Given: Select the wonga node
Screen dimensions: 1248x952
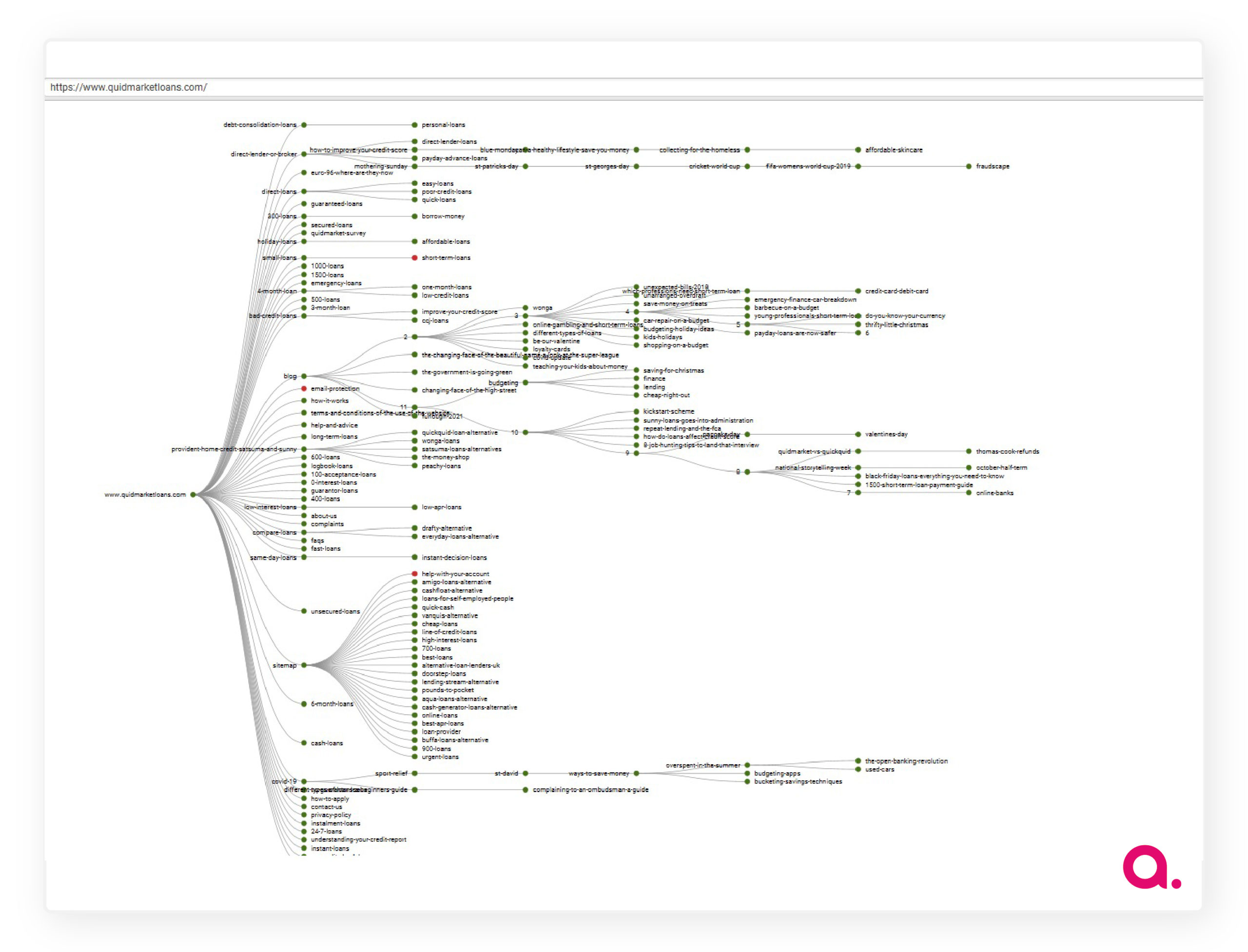Looking at the screenshot, I should pos(526,308).
